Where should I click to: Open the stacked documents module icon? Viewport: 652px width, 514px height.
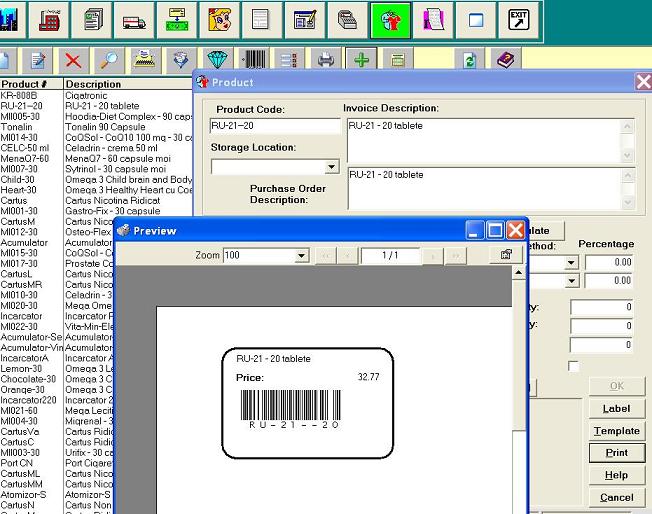[92, 20]
